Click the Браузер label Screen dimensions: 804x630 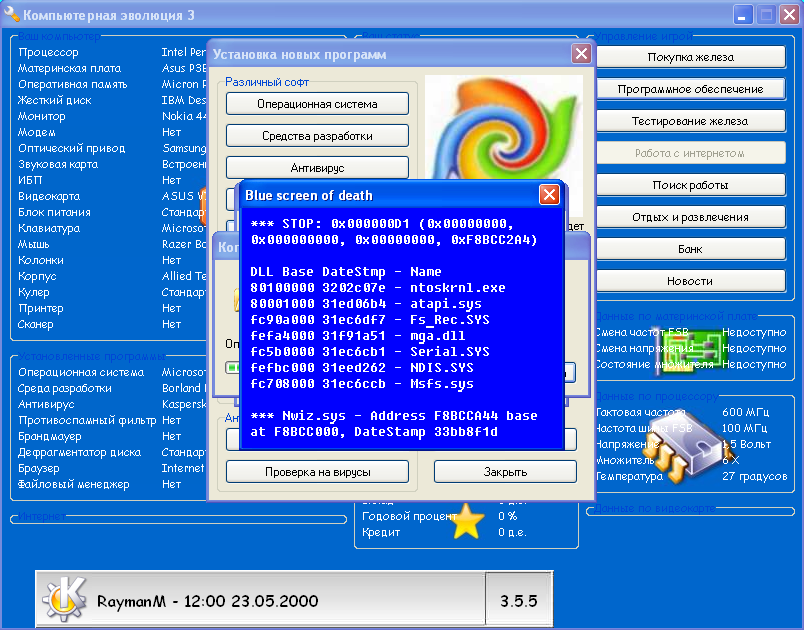pos(38,468)
